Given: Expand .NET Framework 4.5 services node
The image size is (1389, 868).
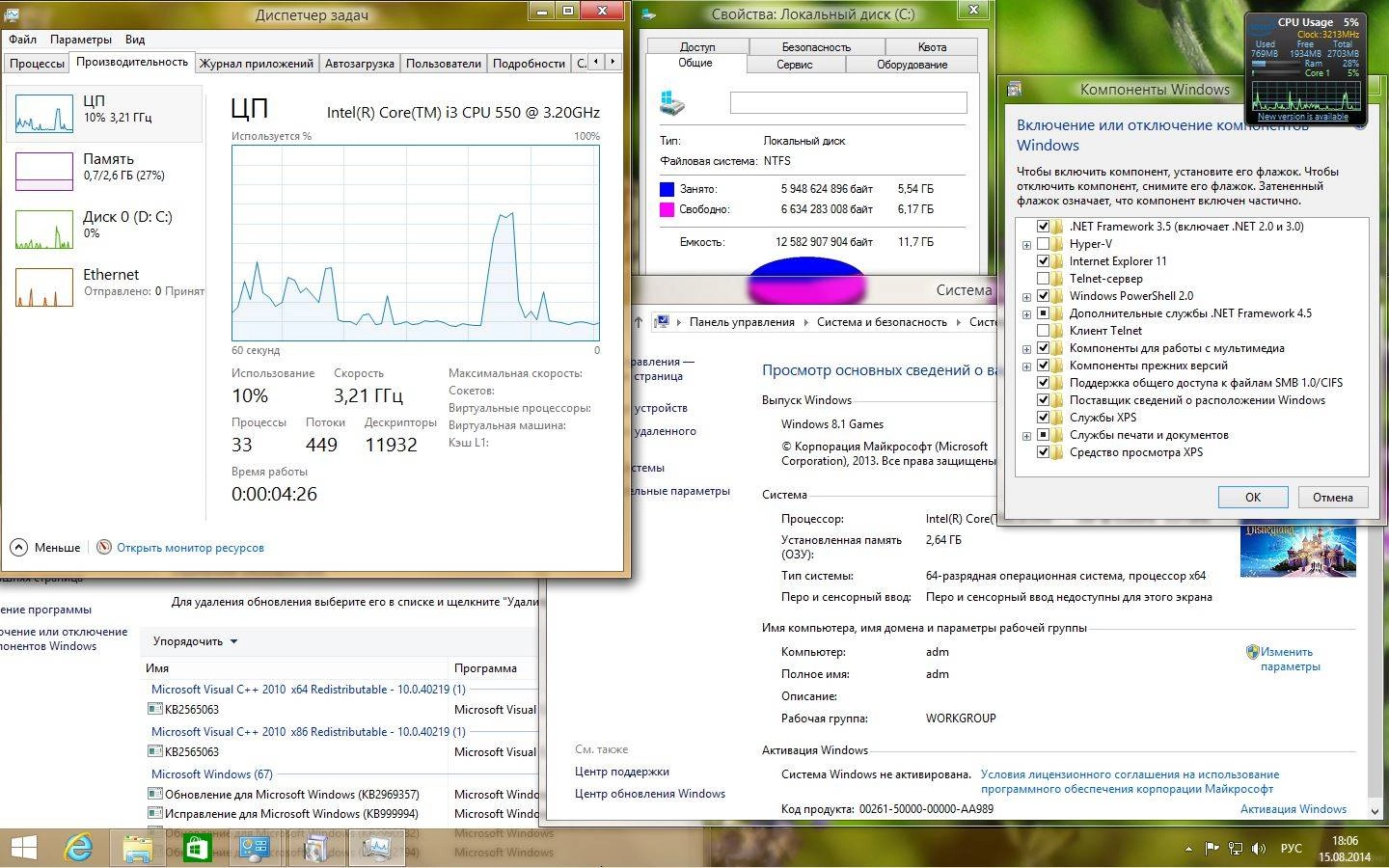Looking at the screenshot, I should (1027, 314).
